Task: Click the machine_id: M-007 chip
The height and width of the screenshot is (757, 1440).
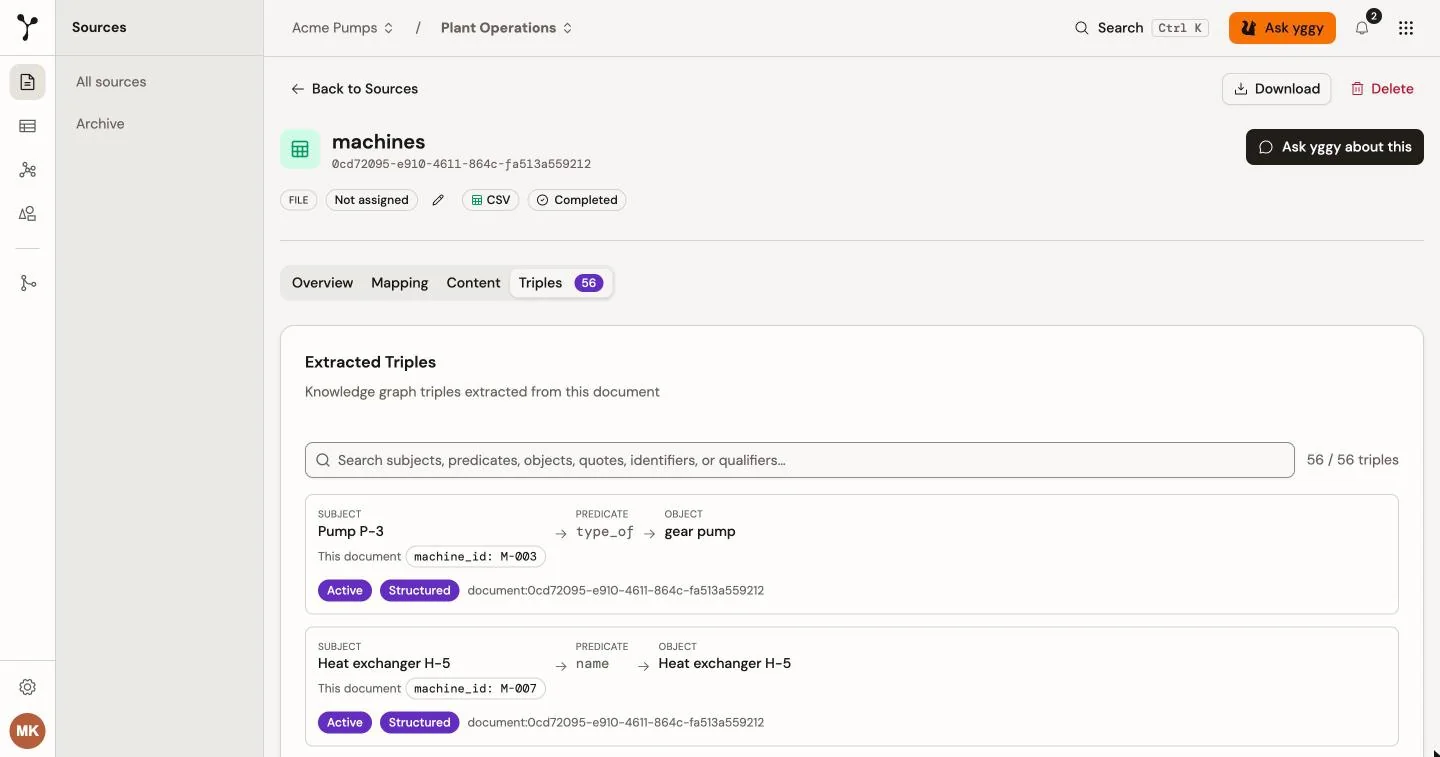Action: [x=475, y=689]
